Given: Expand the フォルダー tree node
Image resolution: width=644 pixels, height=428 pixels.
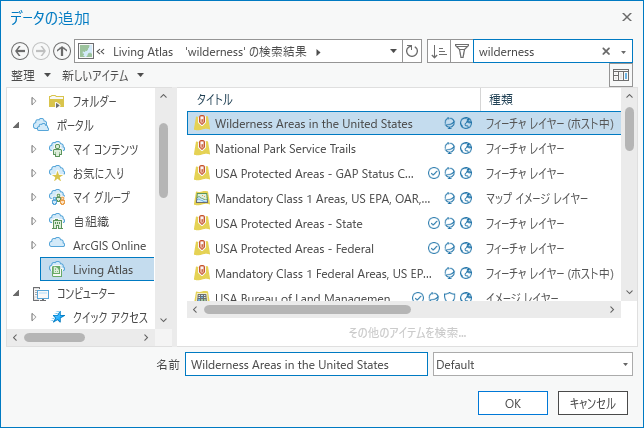Looking at the screenshot, I should (33, 101).
